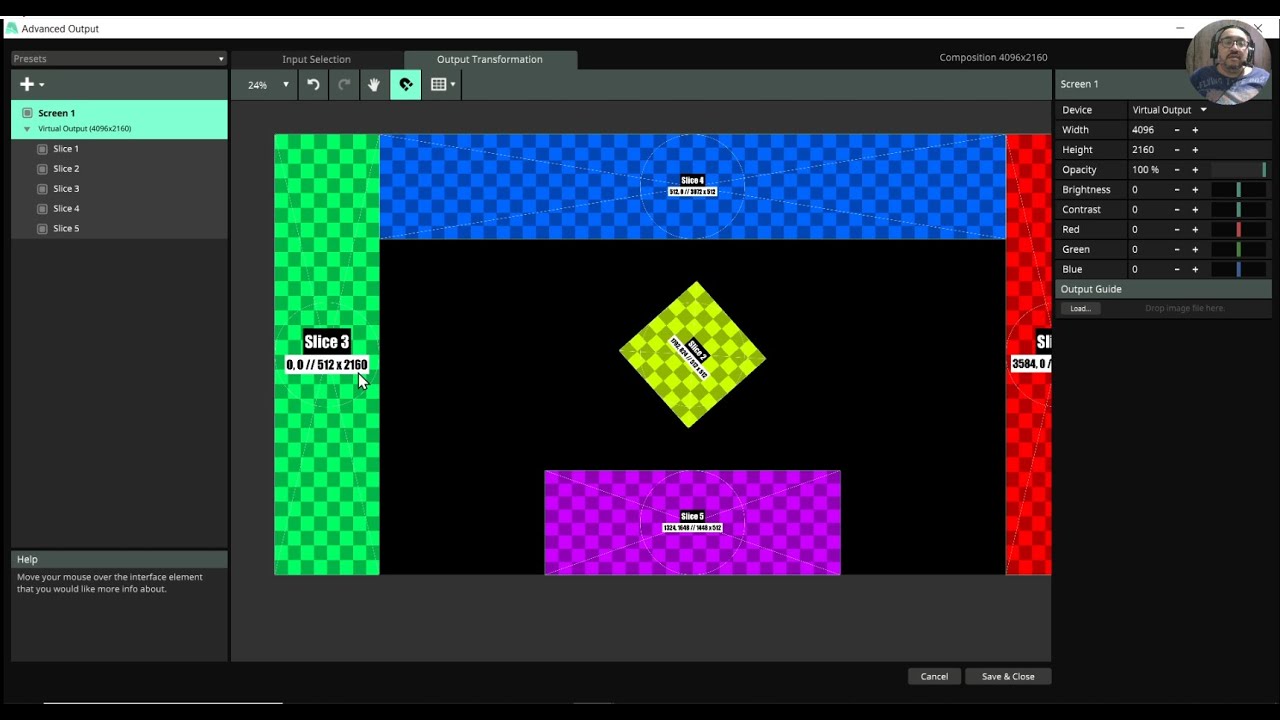Image resolution: width=1280 pixels, height=720 pixels.
Task: Click the Opacity value 100 %
Action: [1148, 170]
